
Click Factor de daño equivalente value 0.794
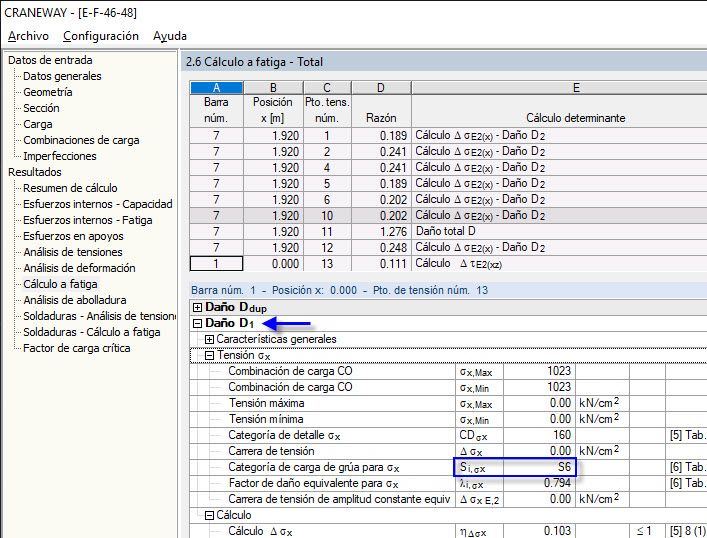tap(539, 483)
